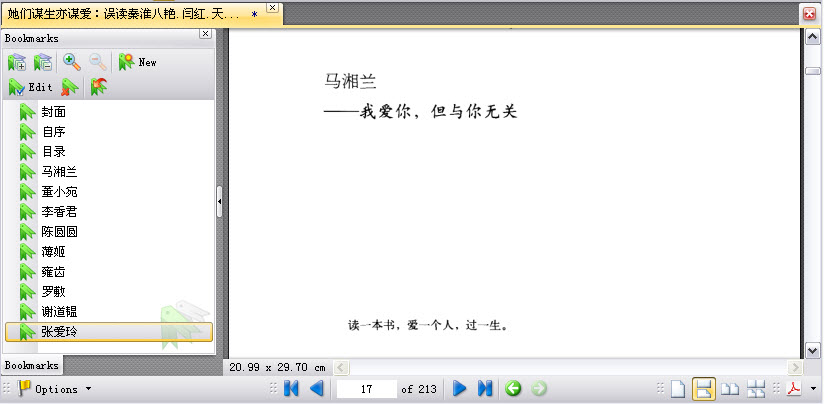Switch to facing pages layout
This screenshot has height=404, width=824.
(x=729, y=389)
